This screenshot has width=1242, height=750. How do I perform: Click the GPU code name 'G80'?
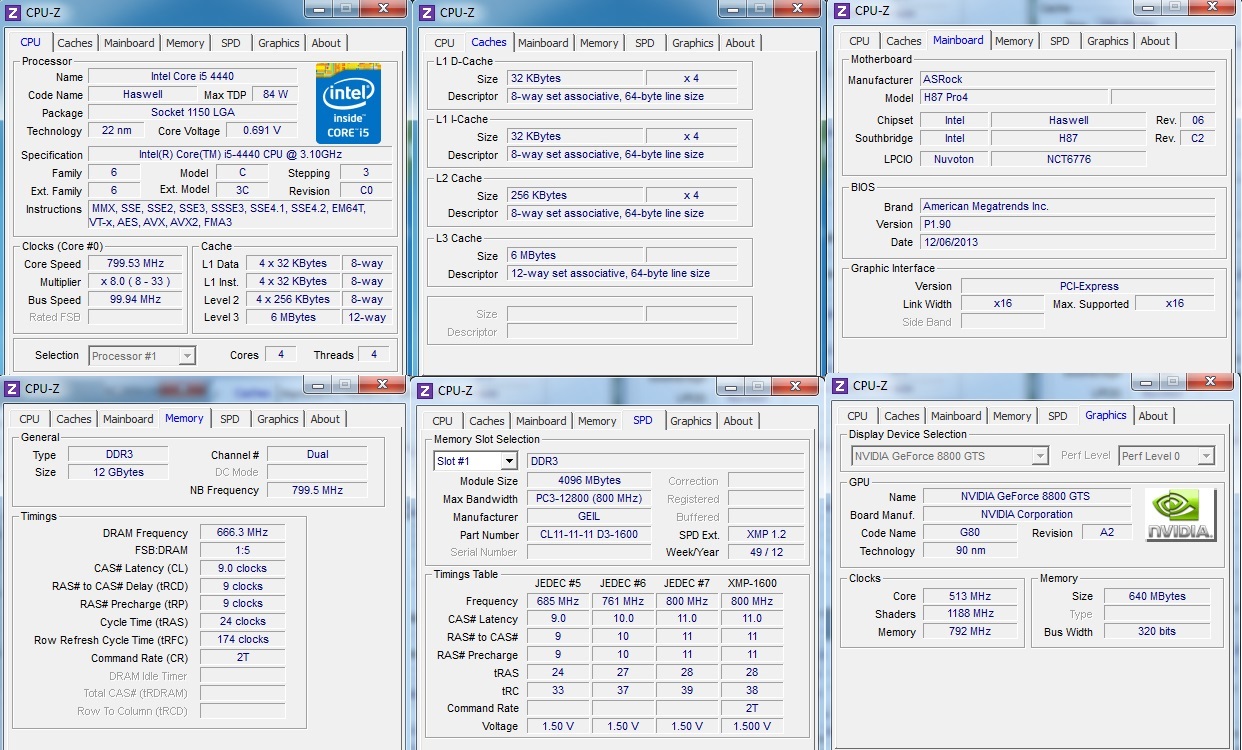pyautogui.click(x=969, y=534)
